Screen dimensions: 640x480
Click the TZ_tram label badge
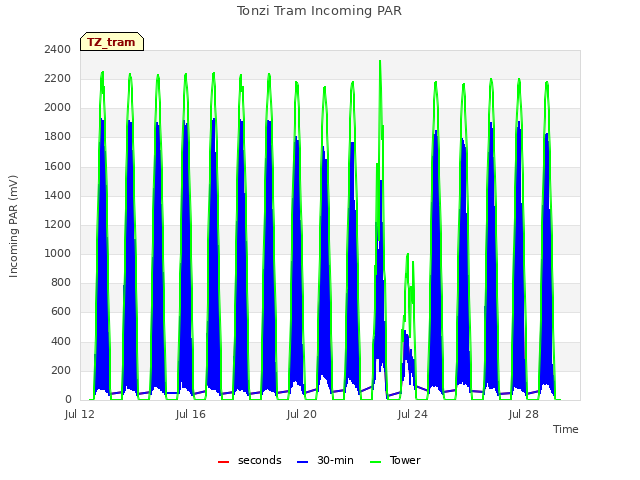pos(112,42)
